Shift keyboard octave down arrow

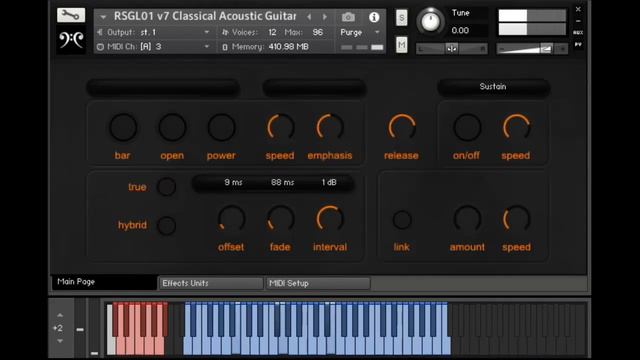(60, 341)
